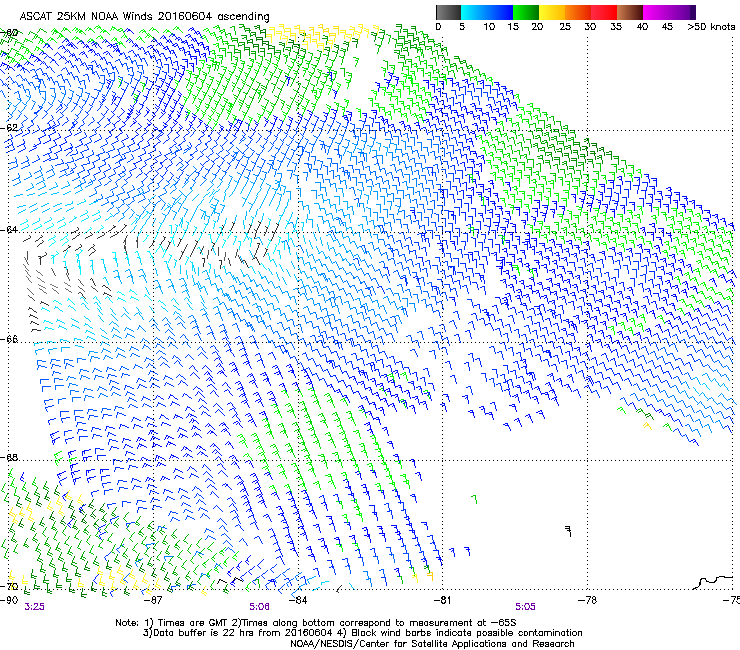Screen dimensions: 740x650
Task: Pick the brown 35–40 knots legend segment
Action: click(x=630, y=12)
